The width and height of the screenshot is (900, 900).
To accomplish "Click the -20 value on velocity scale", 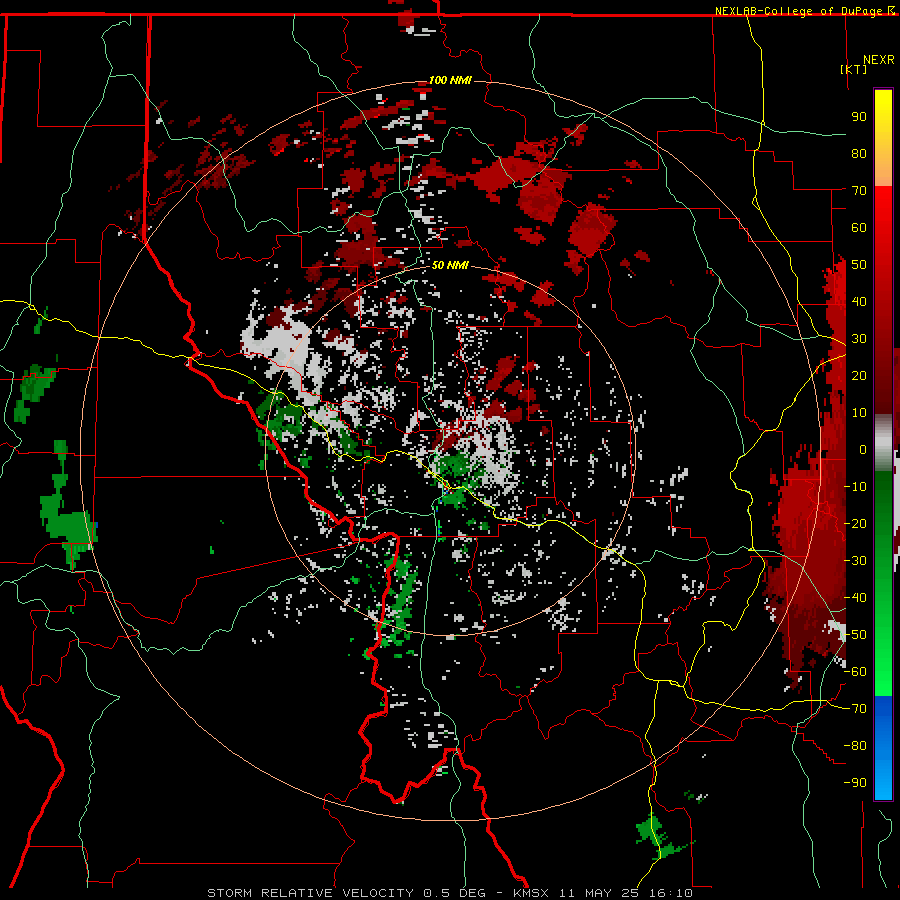I will click(x=855, y=523).
